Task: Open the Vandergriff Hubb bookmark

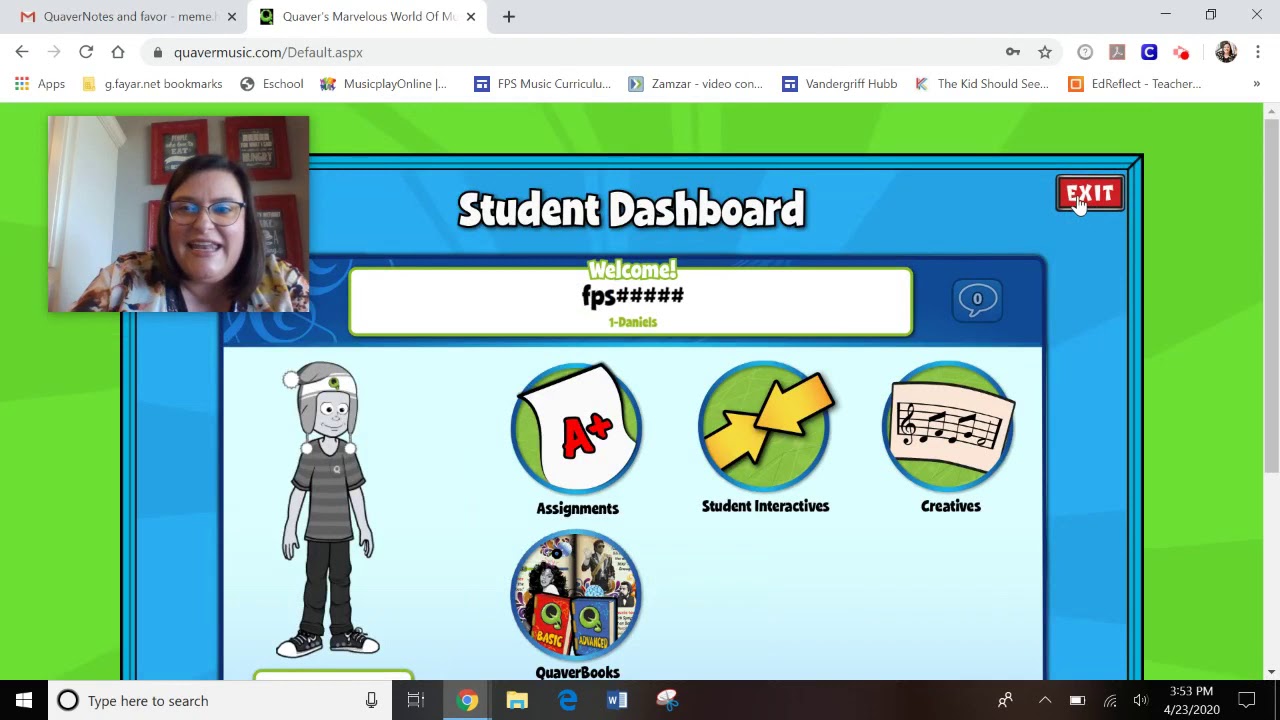Action: coord(839,84)
